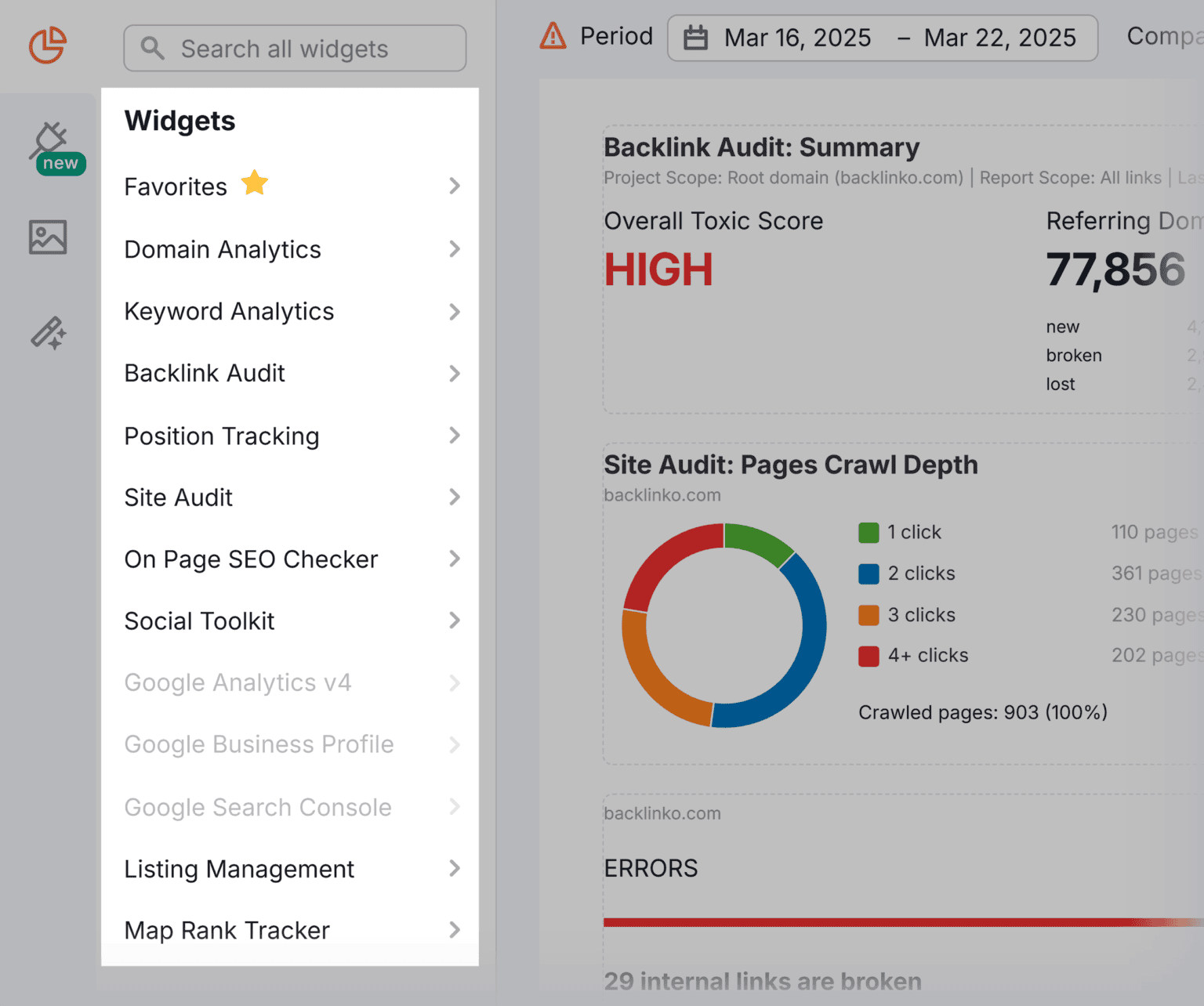Screen dimensions: 1204x1006
Task: Click the Mar 16, 2025 start date
Action: tap(797, 38)
